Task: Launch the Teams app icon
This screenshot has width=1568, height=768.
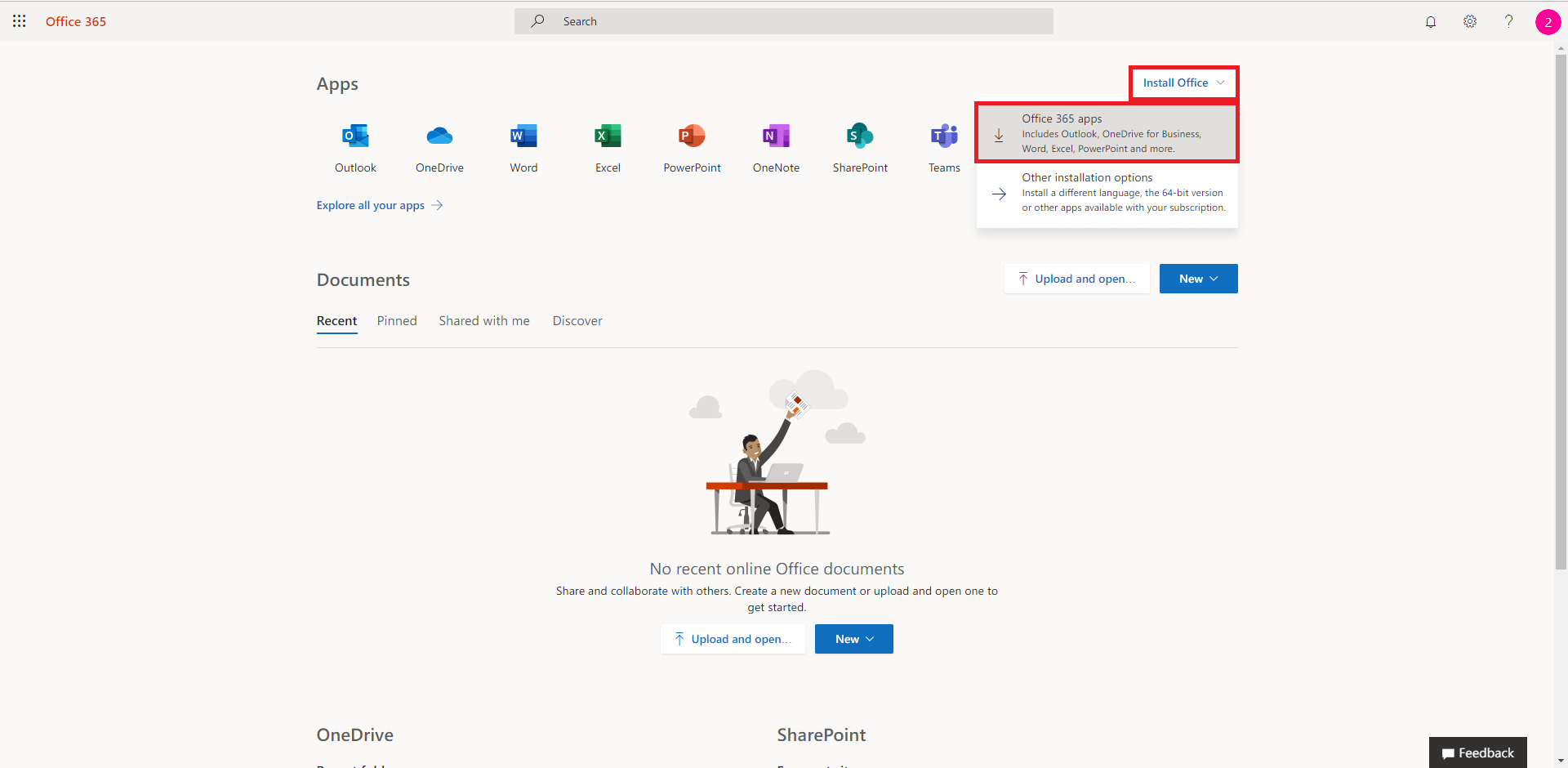Action: point(944,136)
